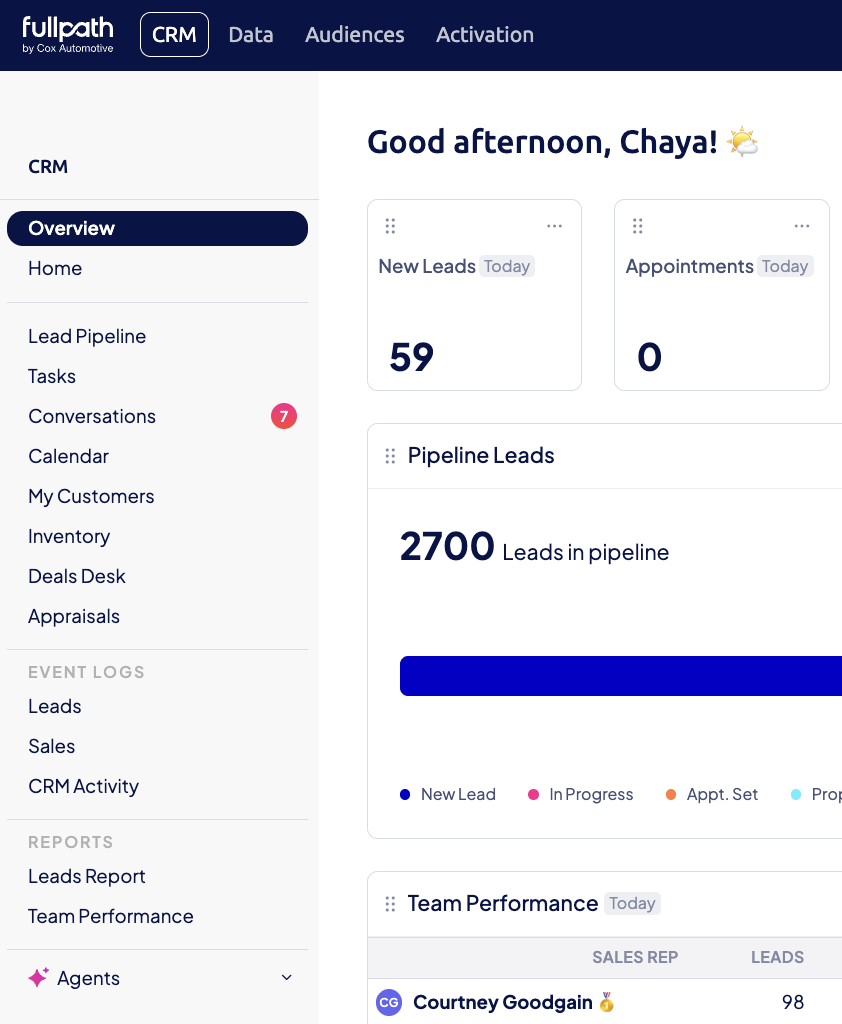The image size is (842, 1024).
Task: Click the Fullpath by Cox Automotive logo
Action: [x=68, y=35]
